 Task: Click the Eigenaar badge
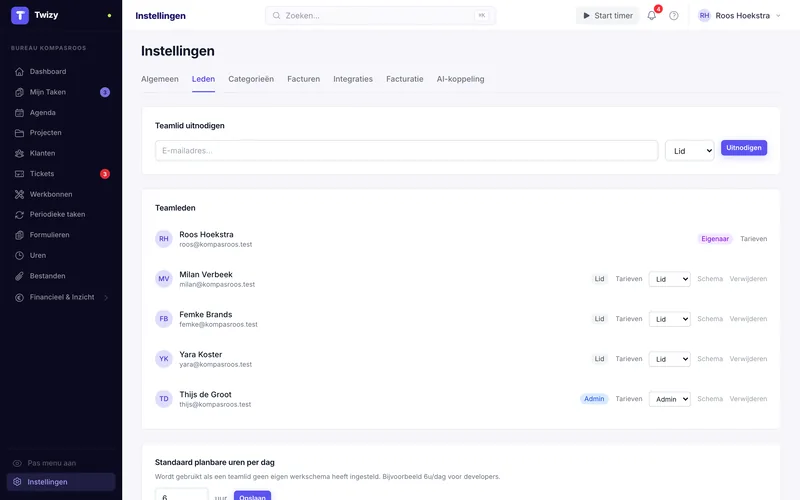tap(715, 239)
